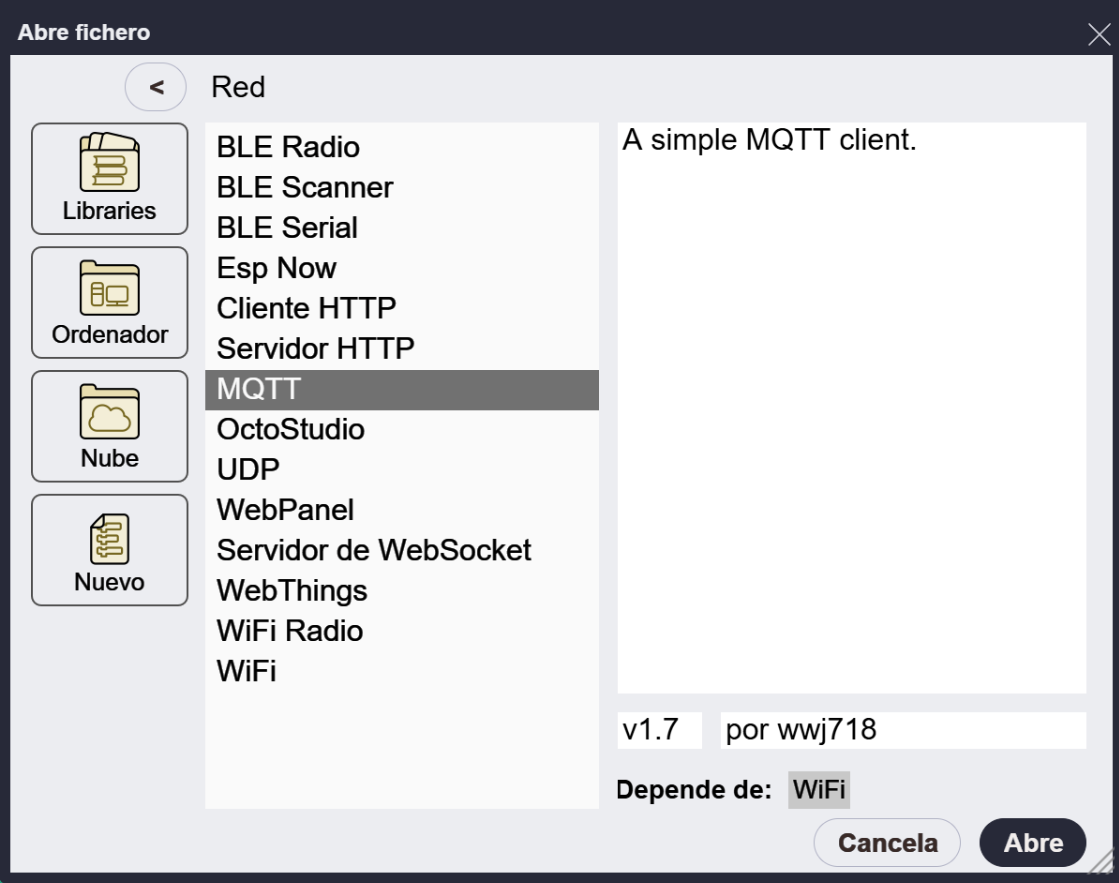Select WiFi Radio library
This screenshot has height=883, width=1119.
pos(402,631)
